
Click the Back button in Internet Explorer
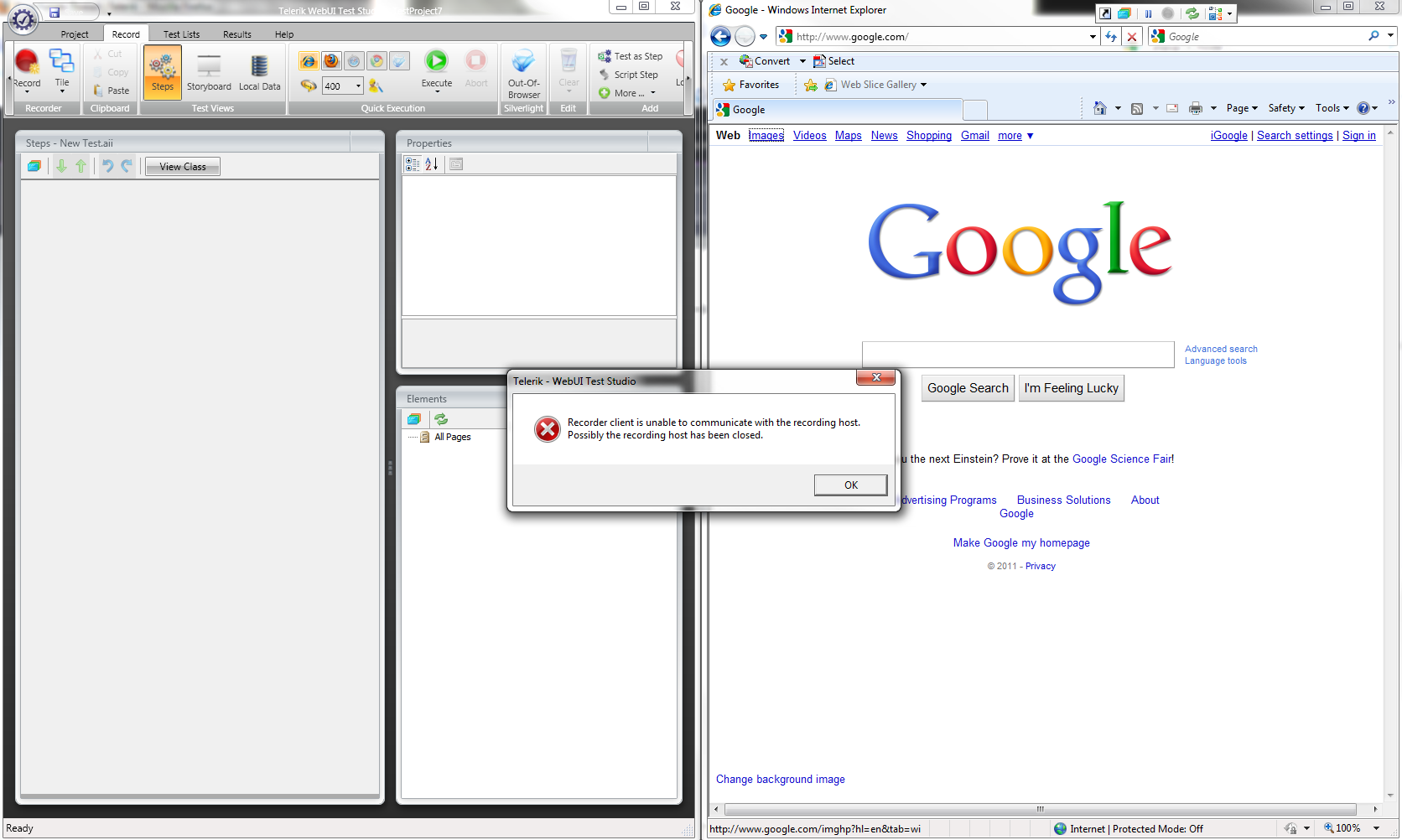click(720, 37)
